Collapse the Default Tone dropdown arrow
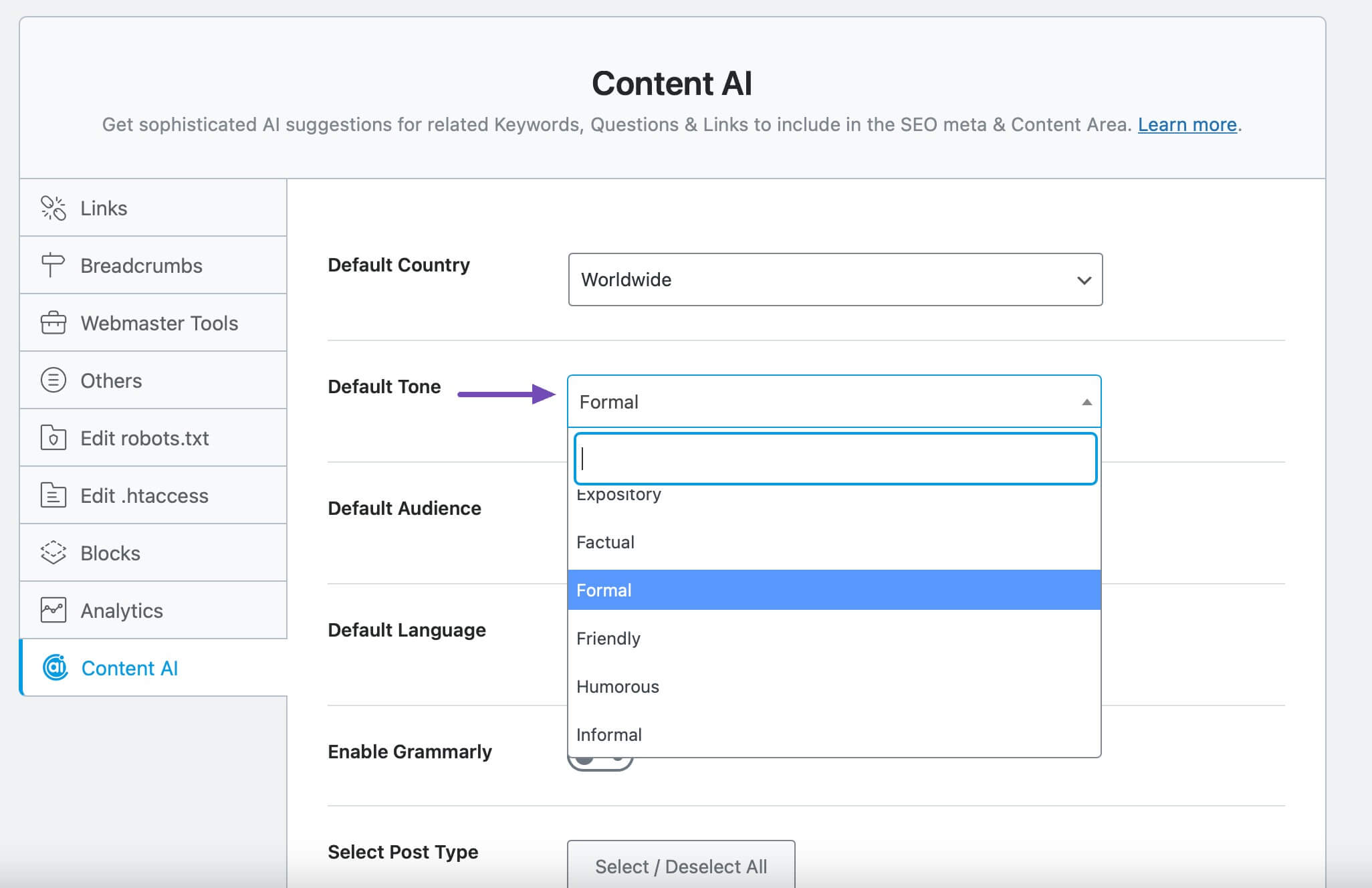The width and height of the screenshot is (1372, 888). tap(1087, 402)
